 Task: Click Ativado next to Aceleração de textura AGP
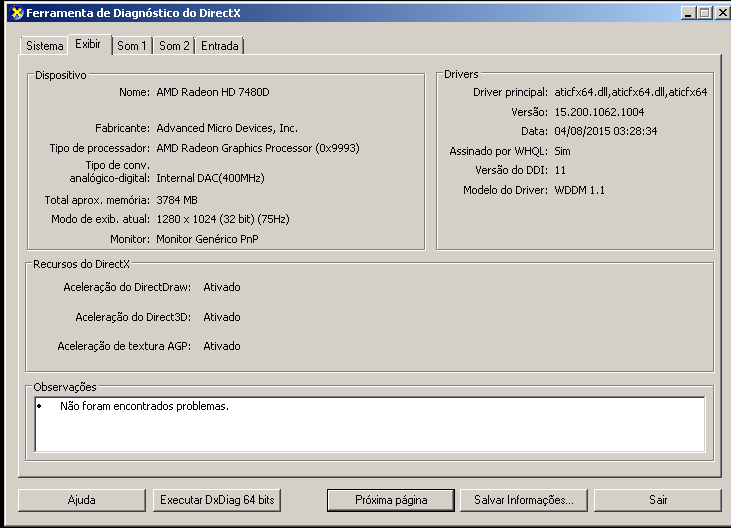(x=222, y=346)
